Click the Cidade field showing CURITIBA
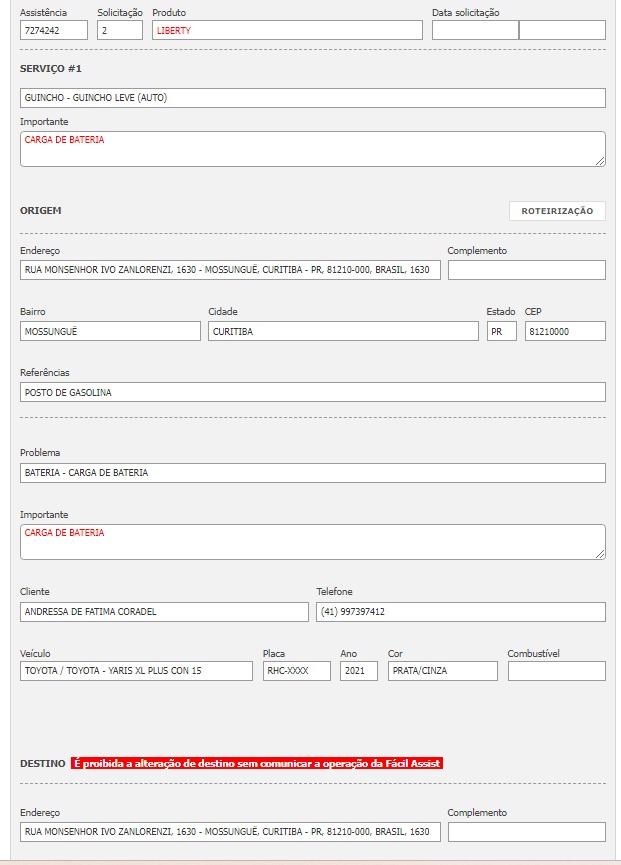Viewport: 621px width, 865px height. (343, 331)
